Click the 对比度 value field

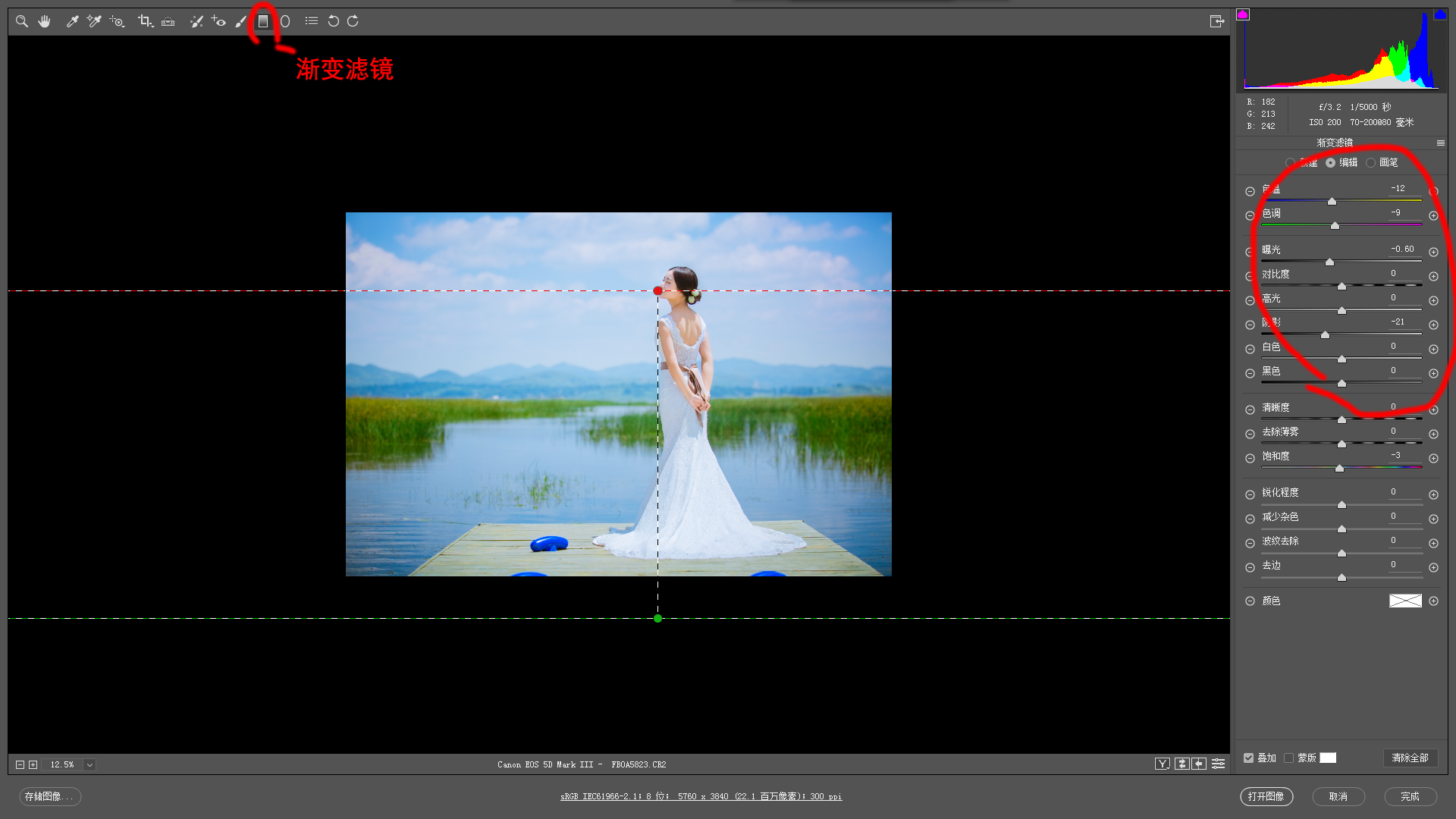1404,273
